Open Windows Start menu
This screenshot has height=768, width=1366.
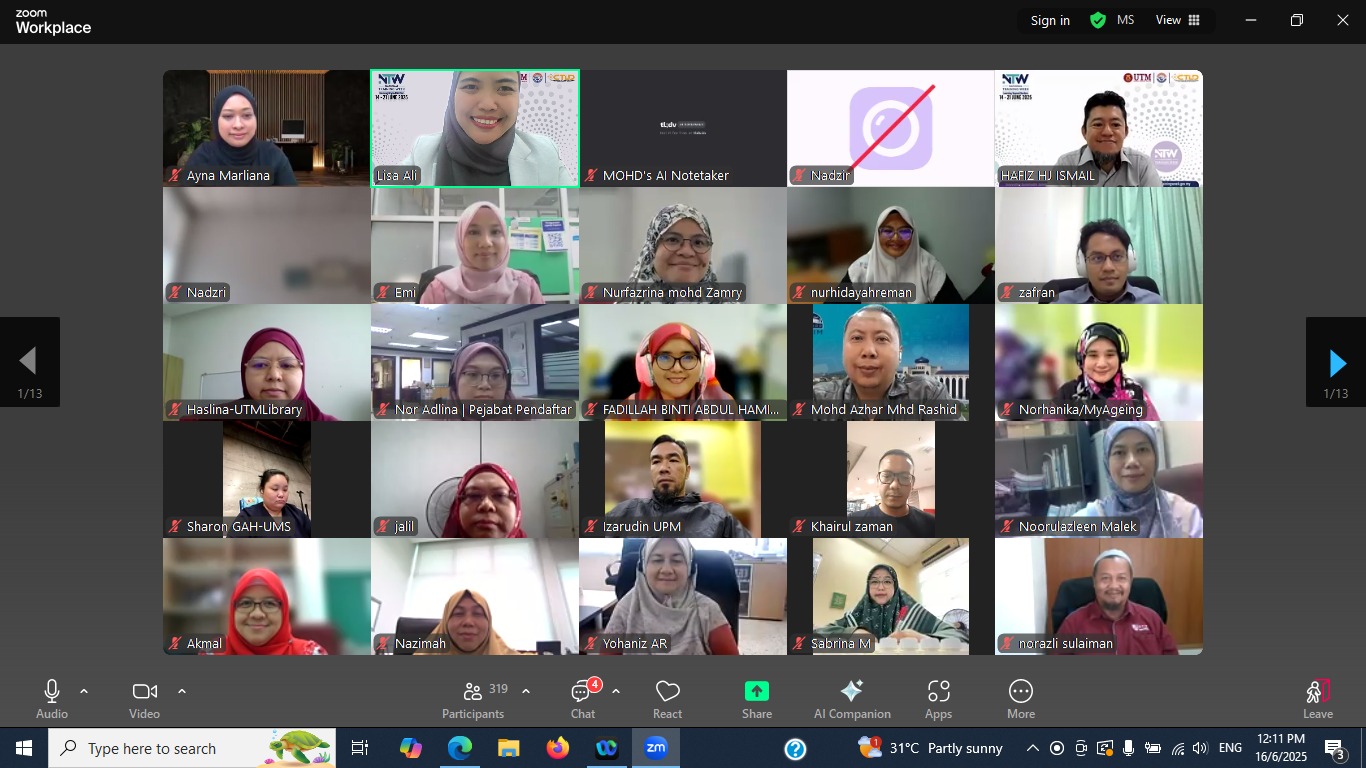(x=24, y=748)
